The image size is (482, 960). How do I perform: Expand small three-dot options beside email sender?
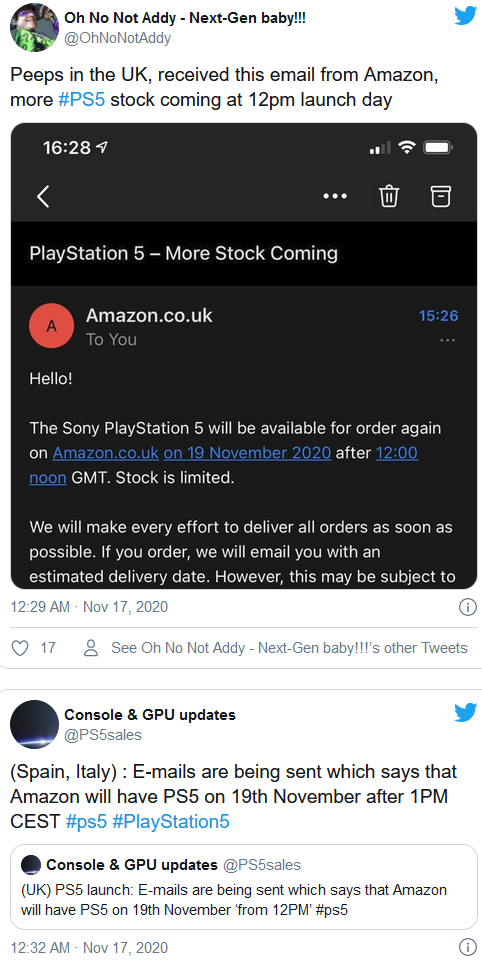point(448,340)
